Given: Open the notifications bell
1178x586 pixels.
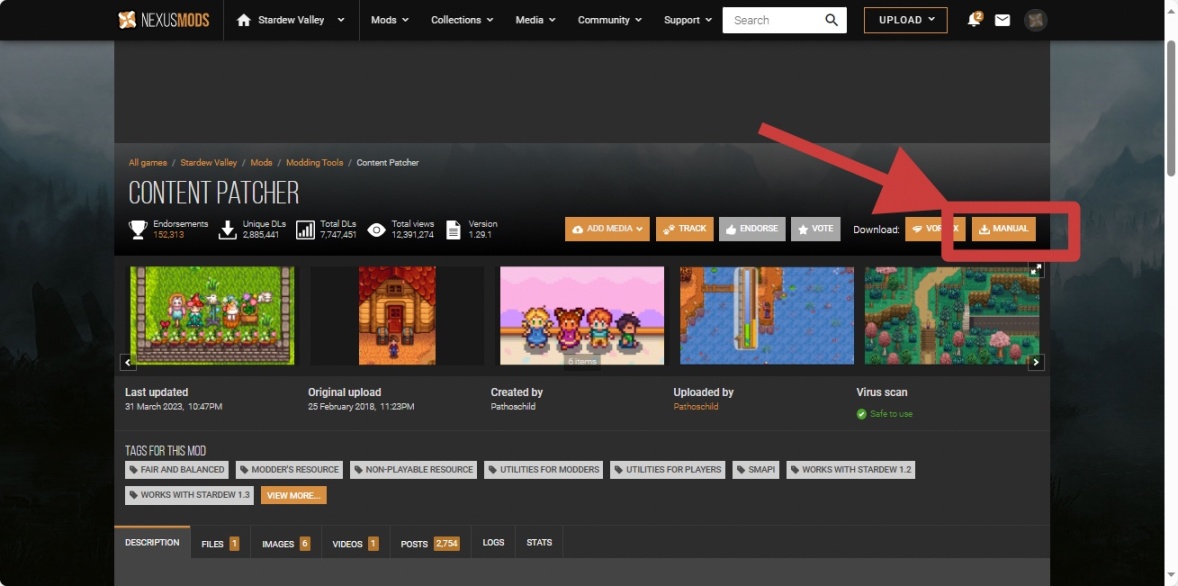Looking at the screenshot, I should coord(974,20).
